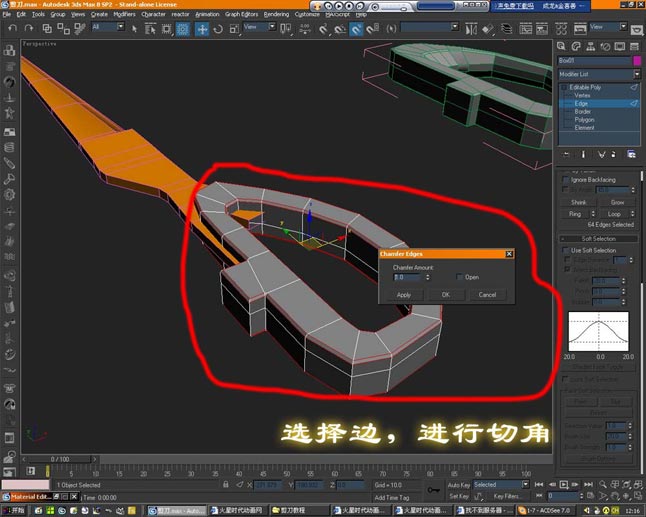Image resolution: width=646 pixels, height=517 pixels.
Task: Open the Animation menu
Action: (207, 14)
